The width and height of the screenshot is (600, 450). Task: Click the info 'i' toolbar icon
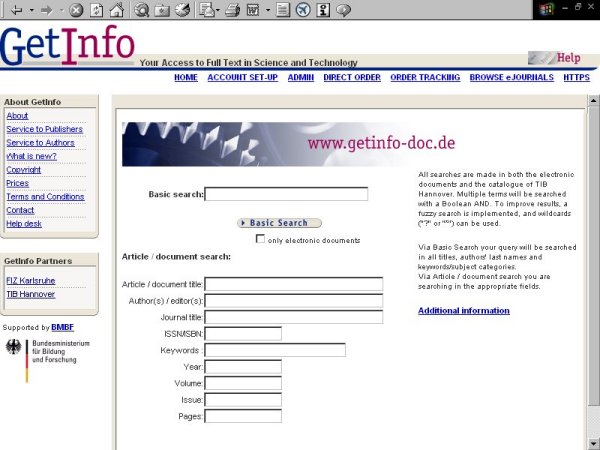pyautogui.click(x=323, y=10)
